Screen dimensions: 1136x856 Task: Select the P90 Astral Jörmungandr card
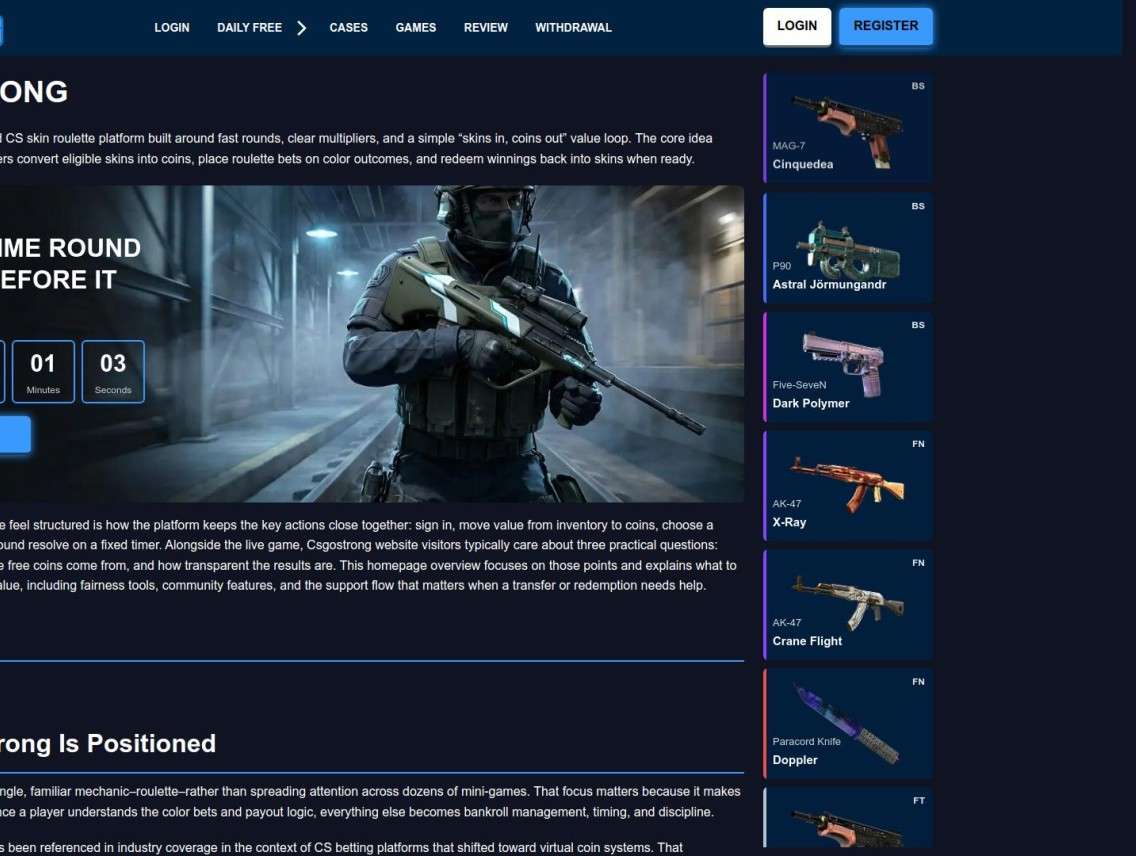[x=848, y=248]
